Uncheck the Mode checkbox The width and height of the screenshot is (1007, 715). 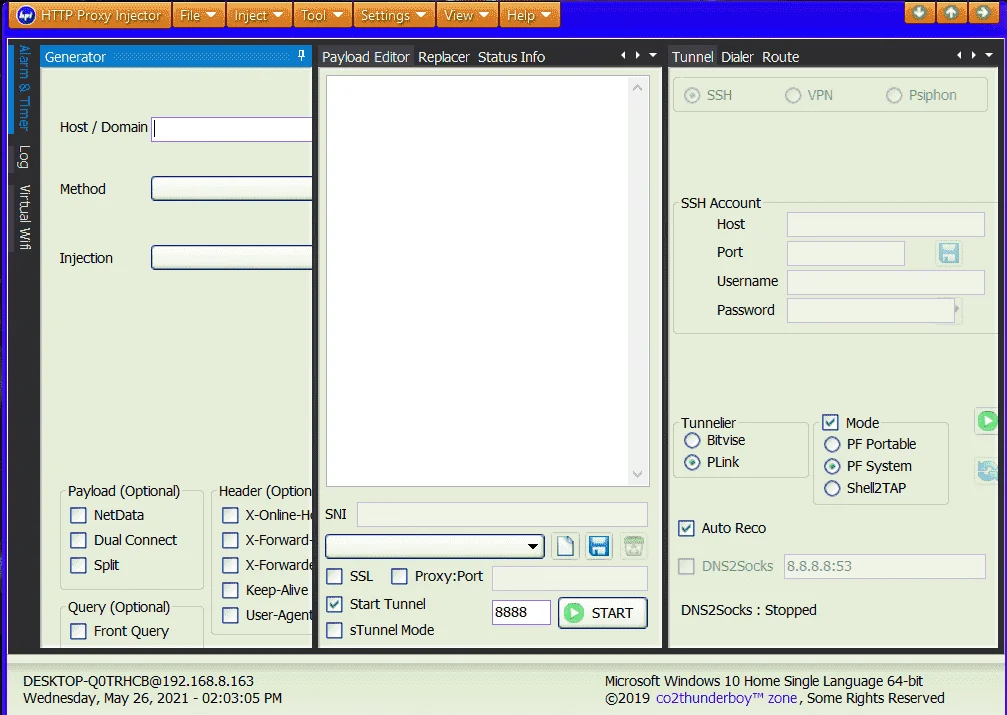tap(830, 423)
